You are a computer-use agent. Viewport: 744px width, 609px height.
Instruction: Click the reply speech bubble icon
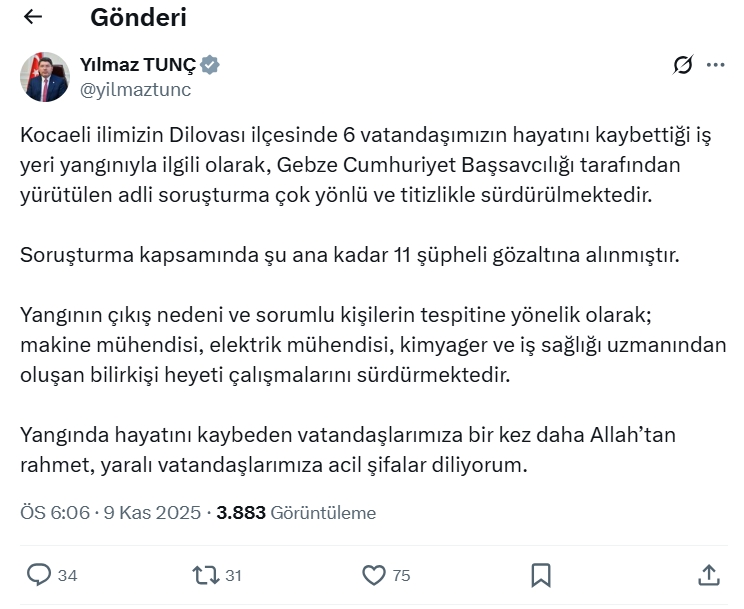point(39,574)
